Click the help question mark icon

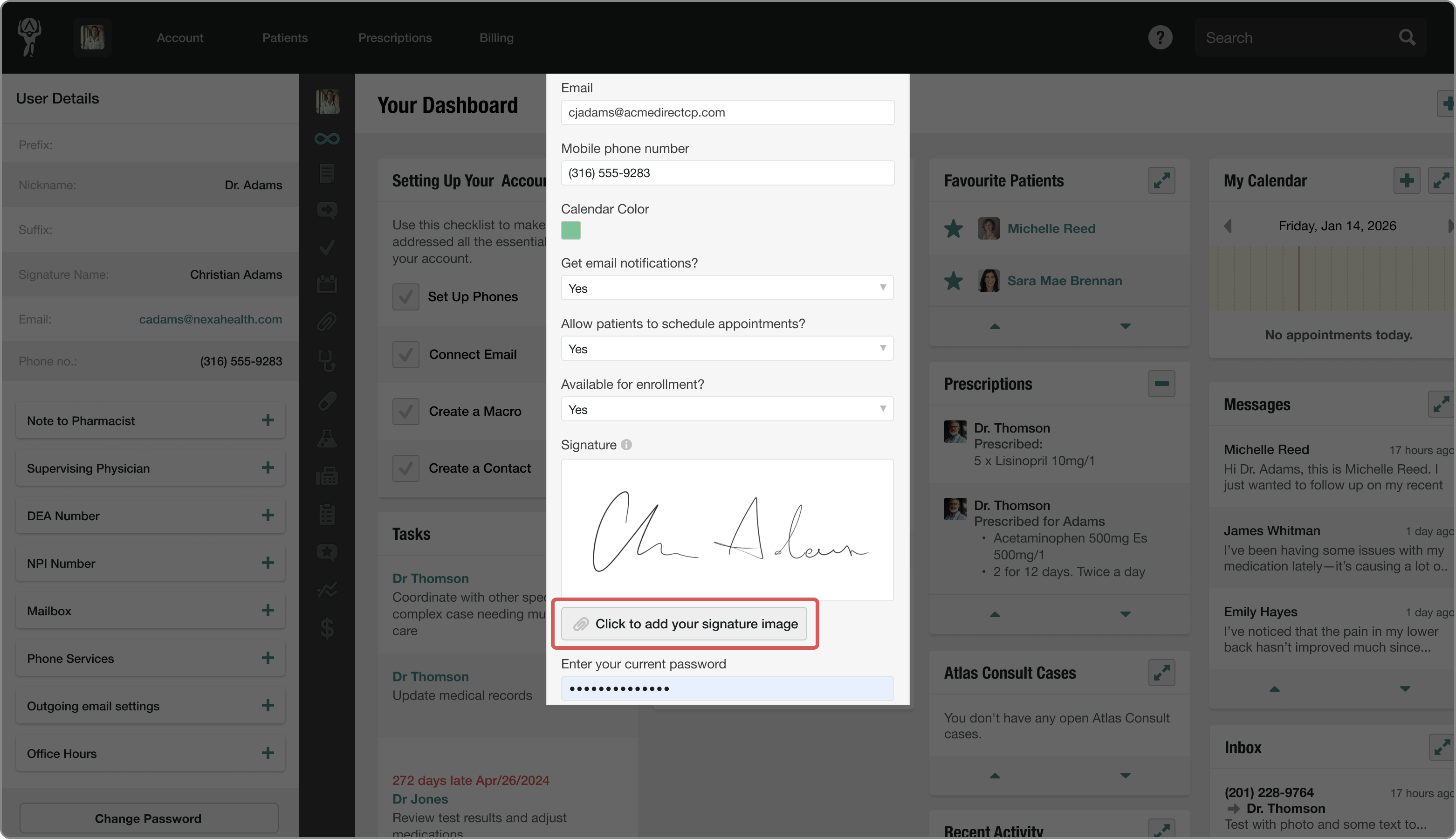(1160, 37)
